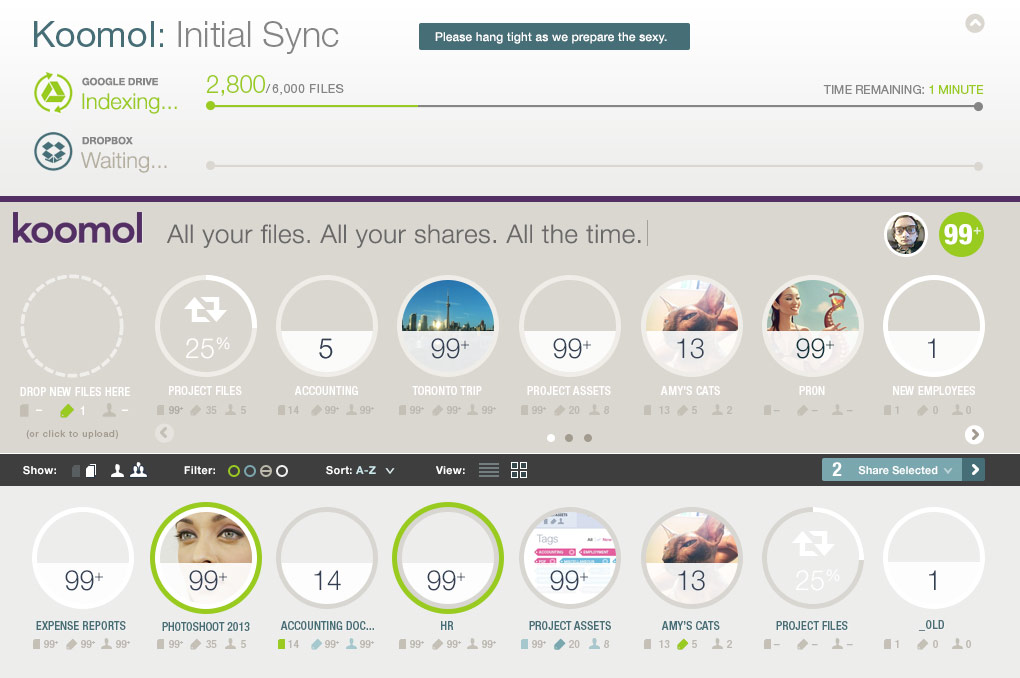1020x678 pixels.
Task: Switch to grid view
Action: pos(519,470)
